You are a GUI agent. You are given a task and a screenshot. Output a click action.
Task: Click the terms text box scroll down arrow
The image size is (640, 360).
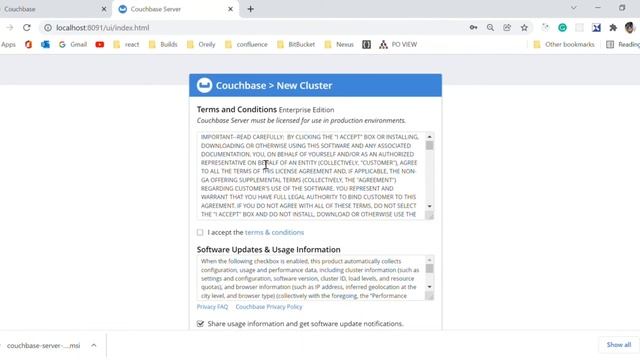coord(429,206)
